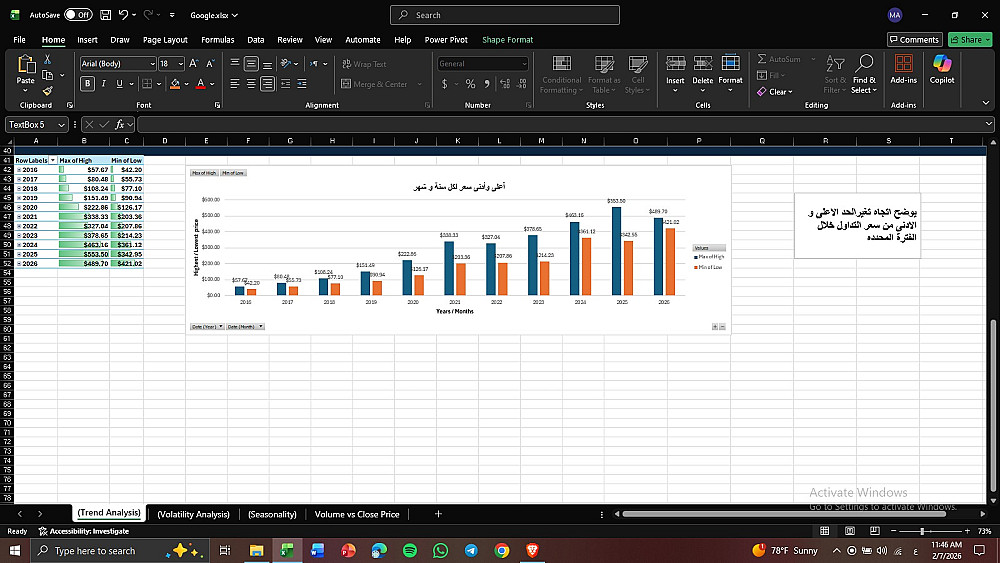
Task: Click Max of High chart field button
Action: pyautogui.click(x=204, y=173)
